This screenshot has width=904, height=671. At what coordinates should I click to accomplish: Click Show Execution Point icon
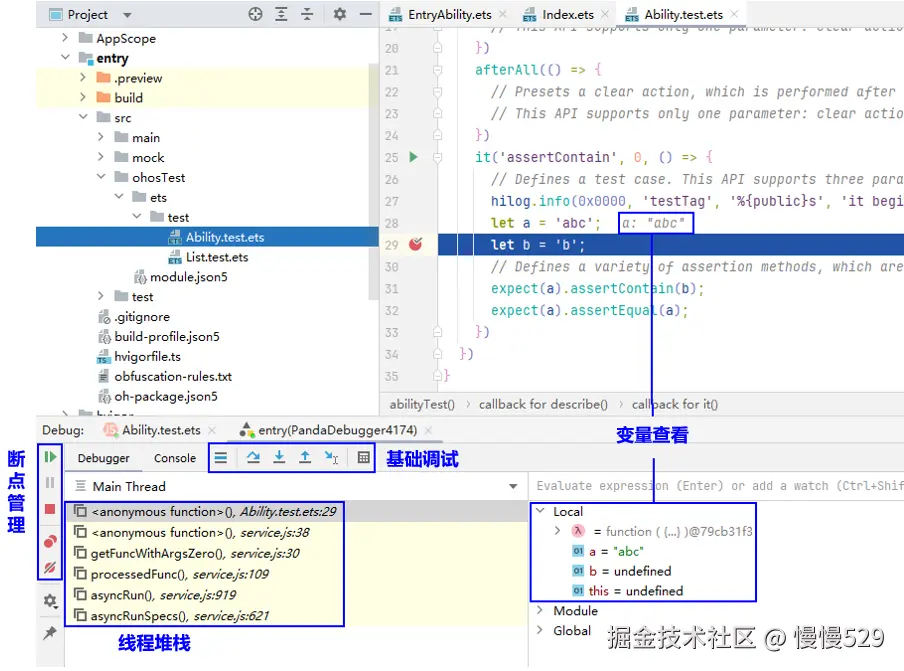(221, 458)
